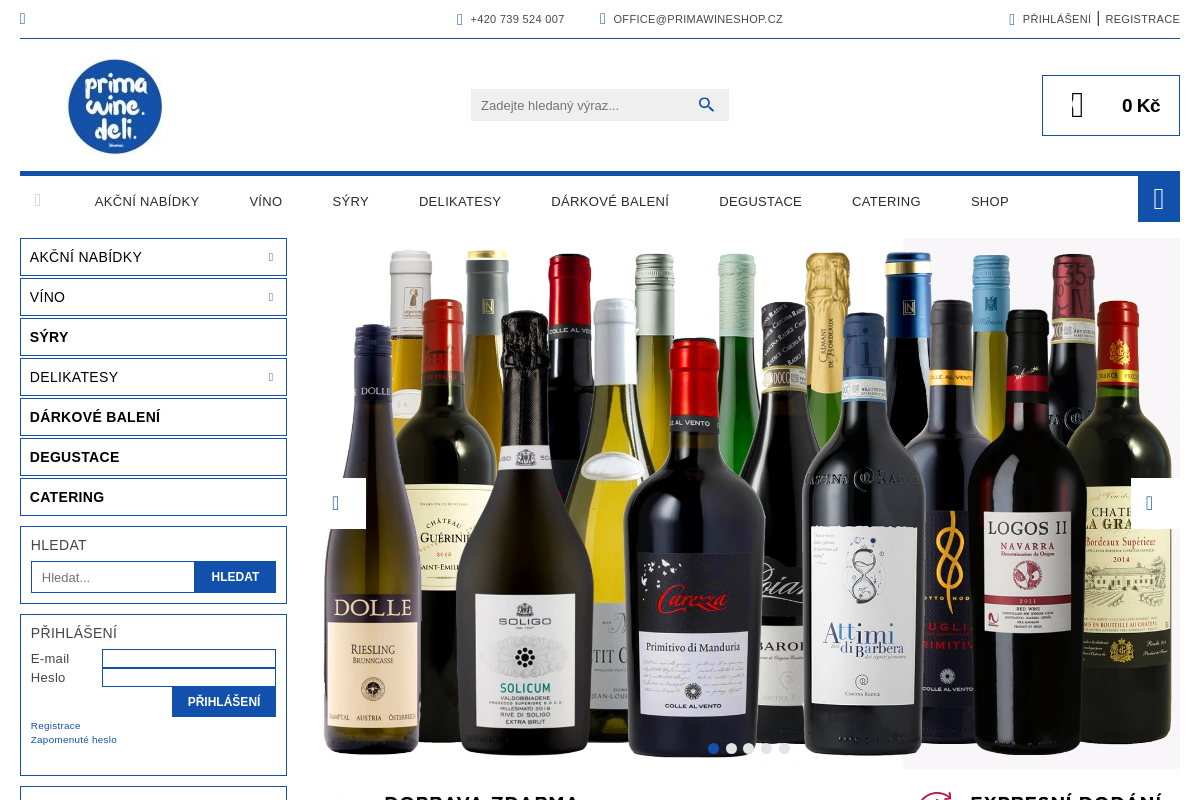
Task: Expand AKČNÍ NABÍDKY in the sidebar
Action: point(271,257)
